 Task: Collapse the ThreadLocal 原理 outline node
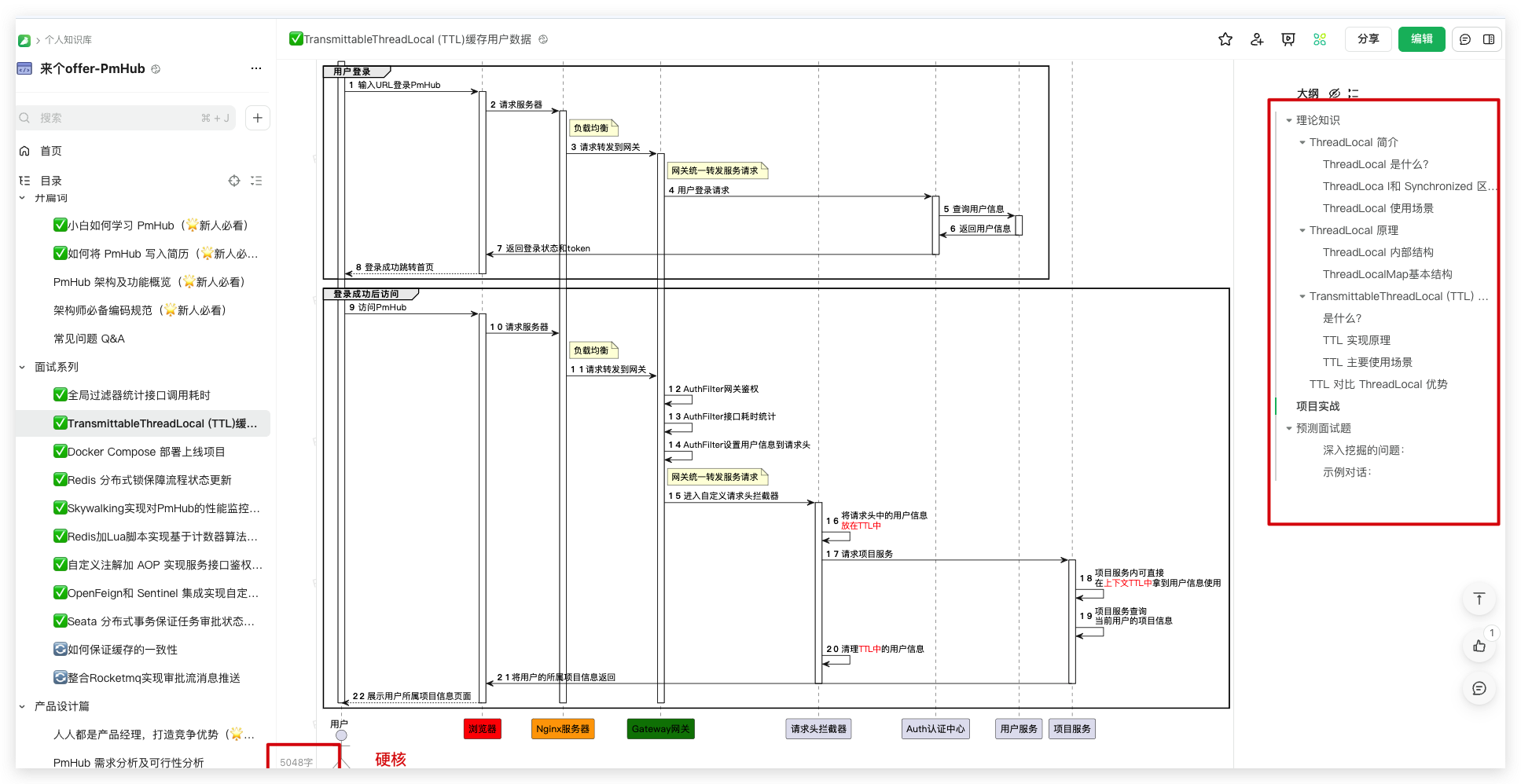click(1302, 230)
